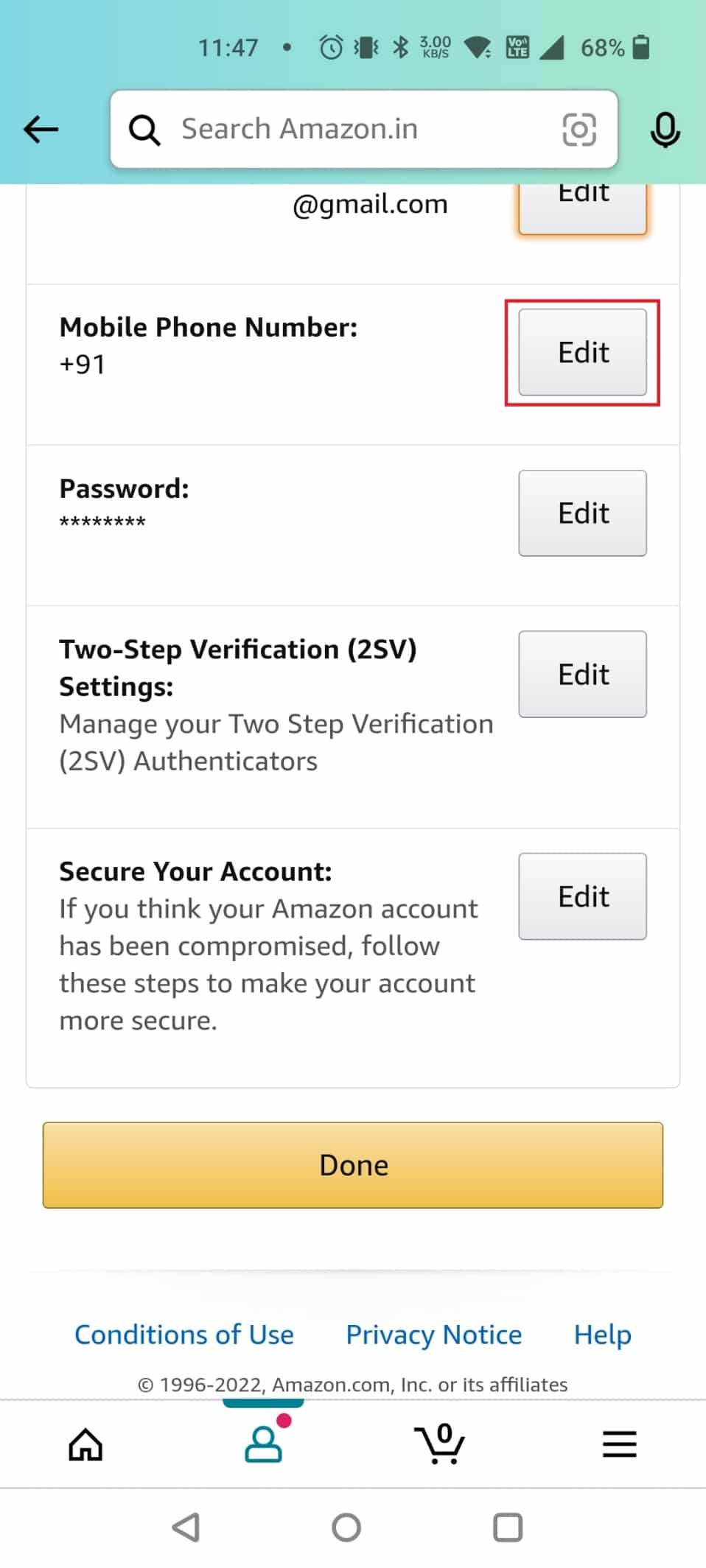Open the Help link
The height and width of the screenshot is (1568, 706).
(x=601, y=1335)
